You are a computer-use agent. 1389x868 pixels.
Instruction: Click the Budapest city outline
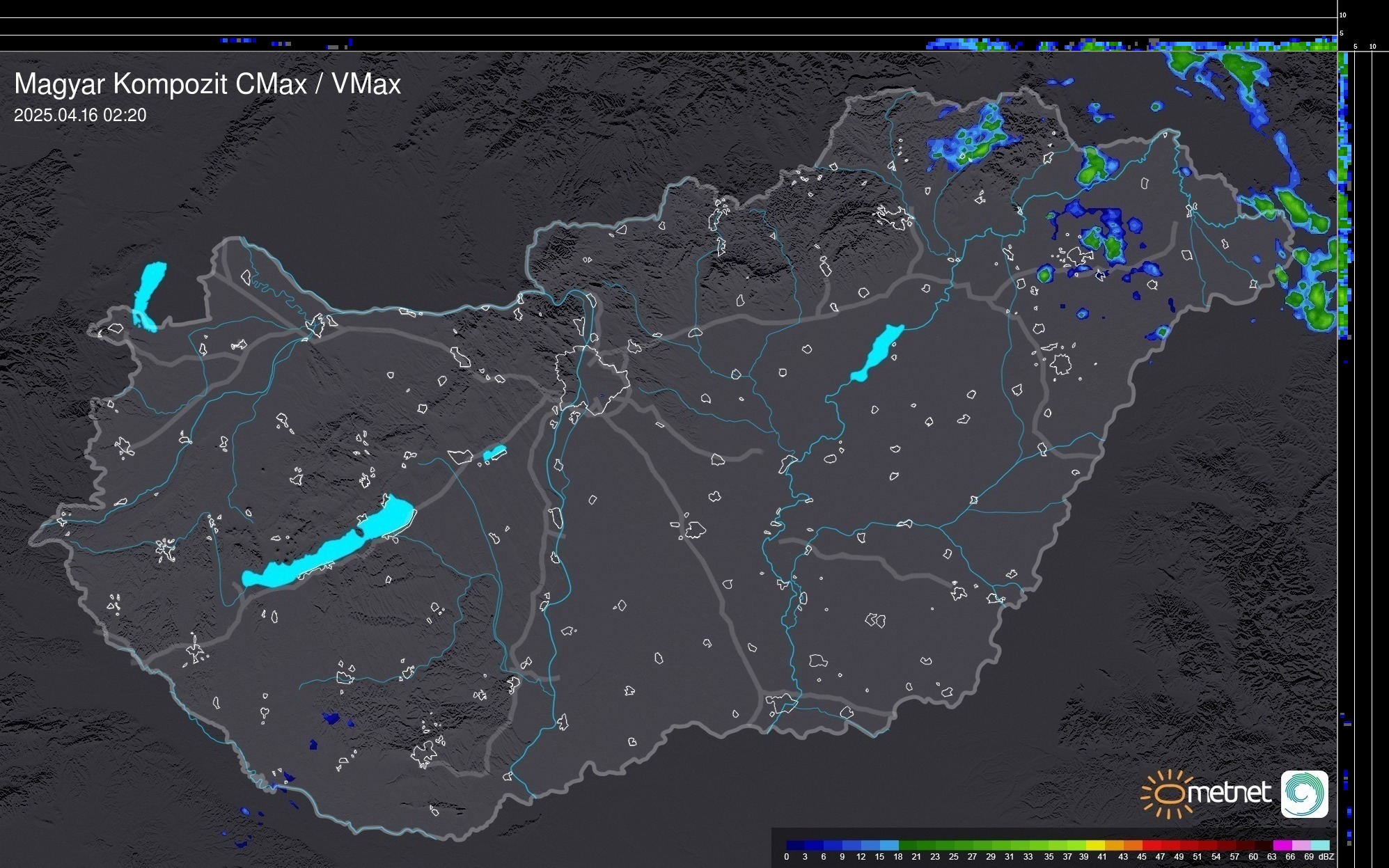[592, 379]
